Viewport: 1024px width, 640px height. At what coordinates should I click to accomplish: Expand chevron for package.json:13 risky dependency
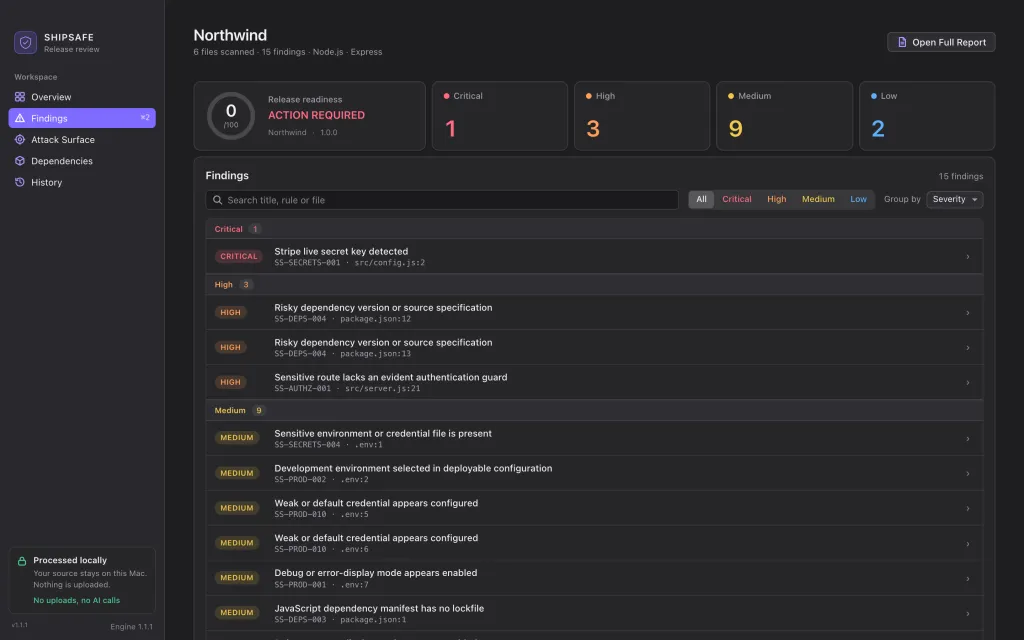968,347
